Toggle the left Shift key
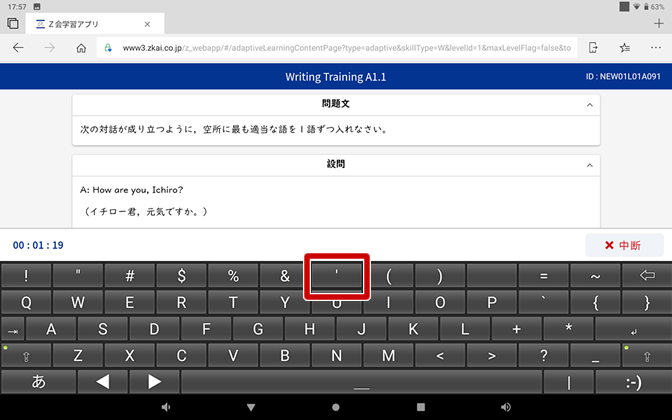672x420 pixels. tap(26, 356)
